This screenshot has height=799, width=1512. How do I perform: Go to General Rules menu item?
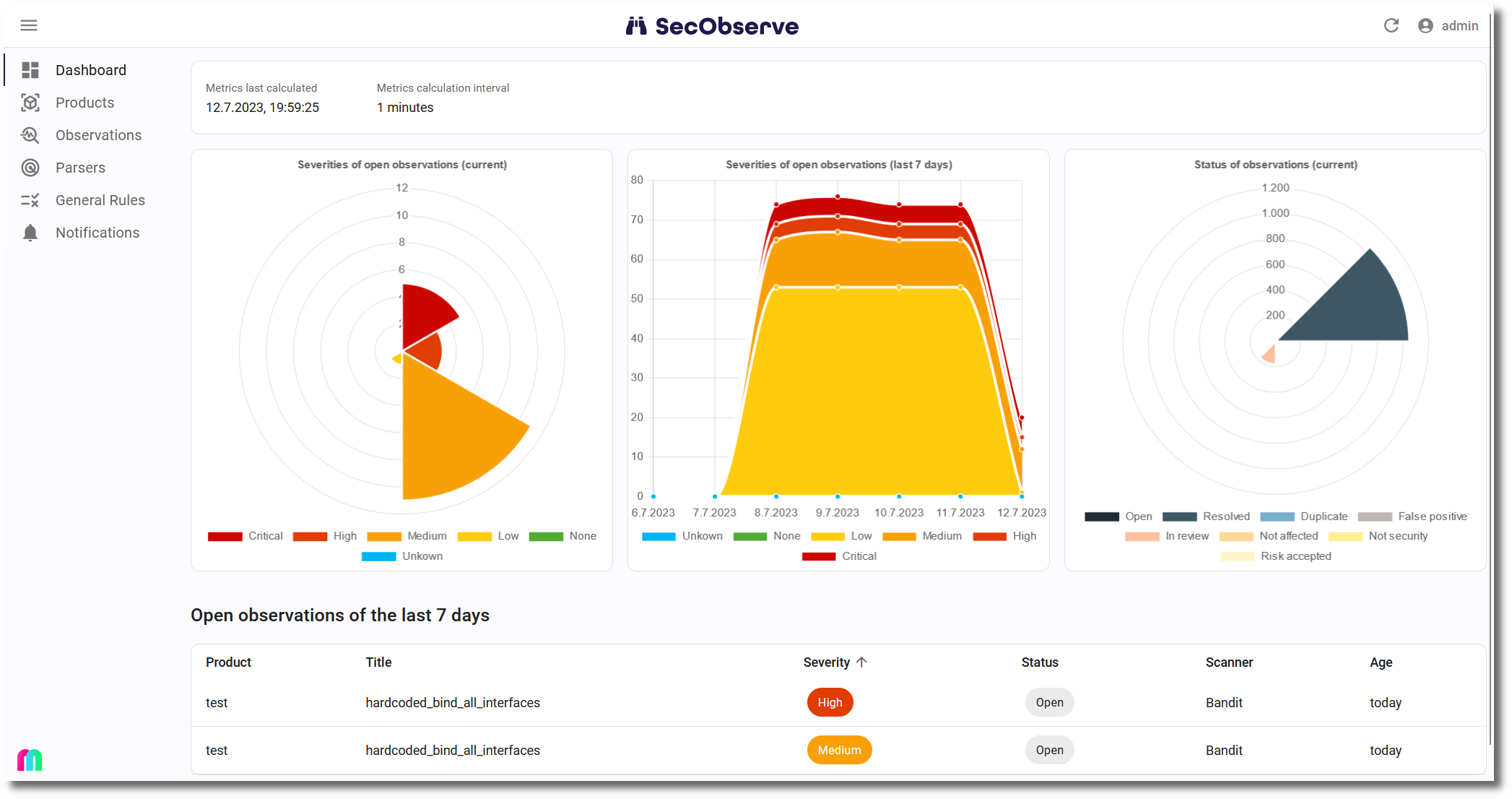point(100,200)
